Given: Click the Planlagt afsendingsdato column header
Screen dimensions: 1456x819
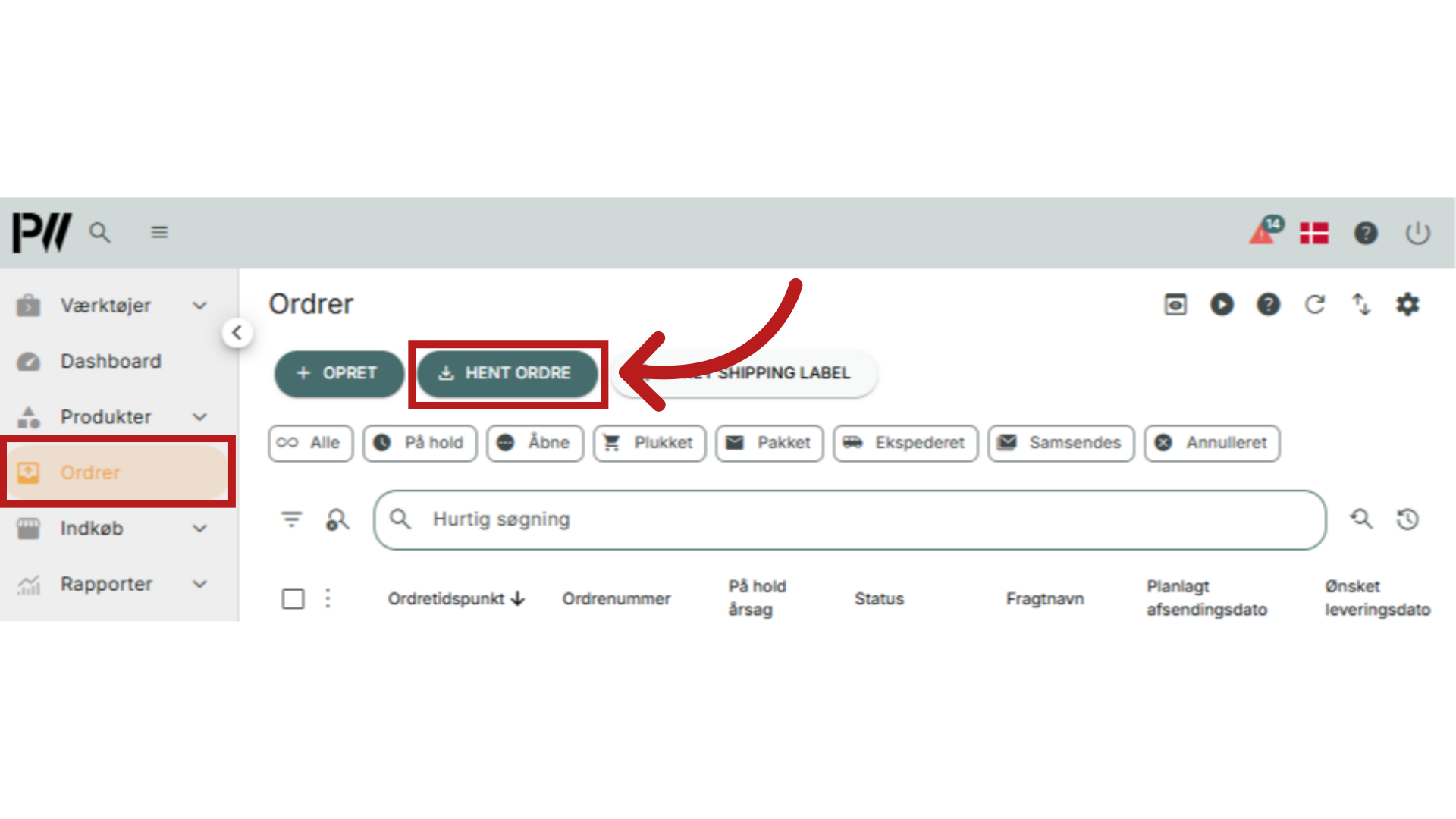Looking at the screenshot, I should click(x=1207, y=598).
